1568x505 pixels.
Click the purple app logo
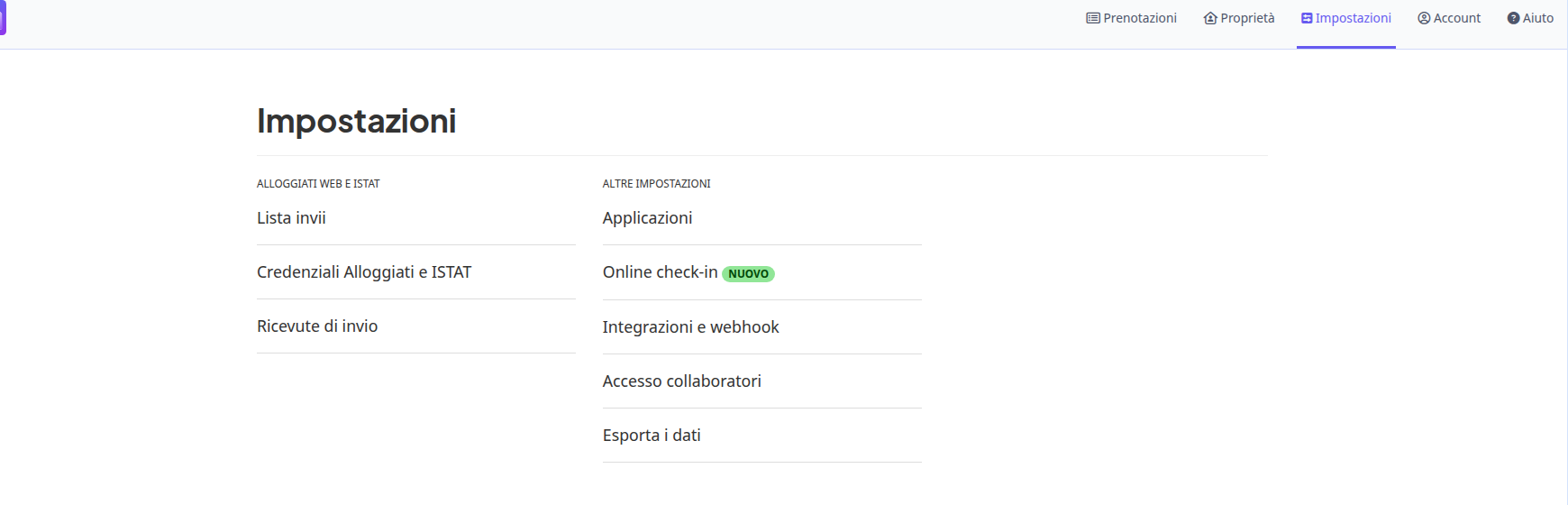tap(3, 18)
